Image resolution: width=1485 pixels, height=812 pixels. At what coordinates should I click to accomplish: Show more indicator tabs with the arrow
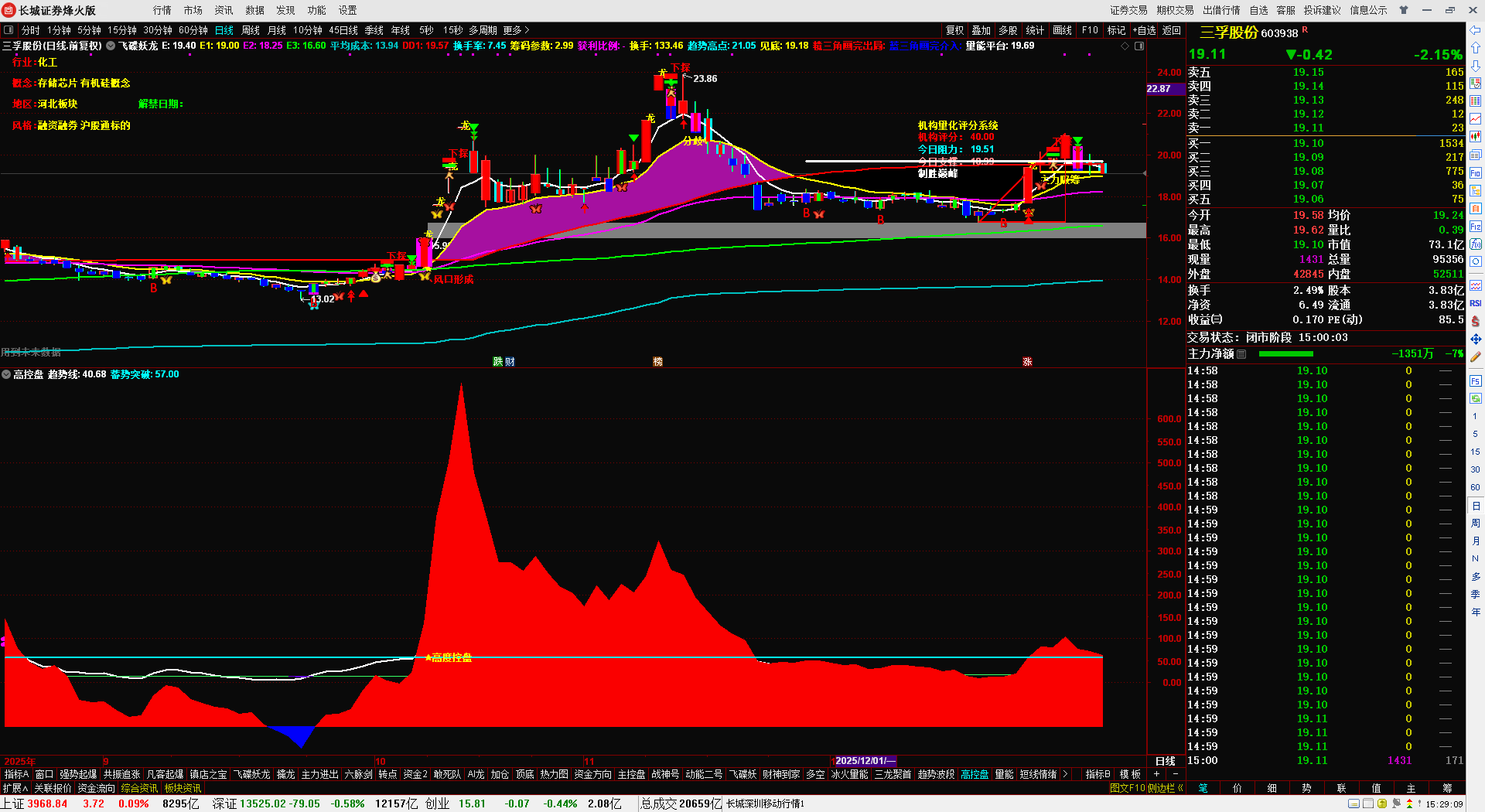(x=1065, y=774)
